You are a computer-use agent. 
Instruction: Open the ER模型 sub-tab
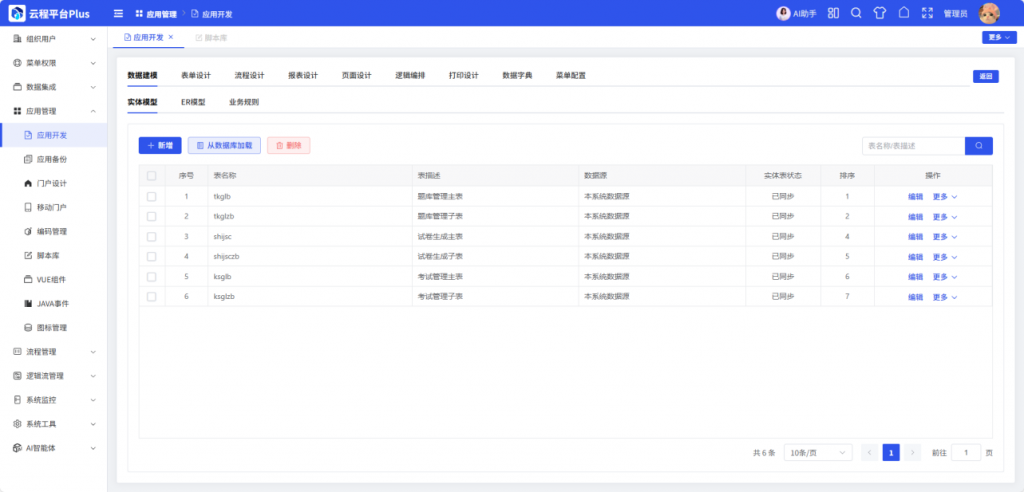point(193,102)
